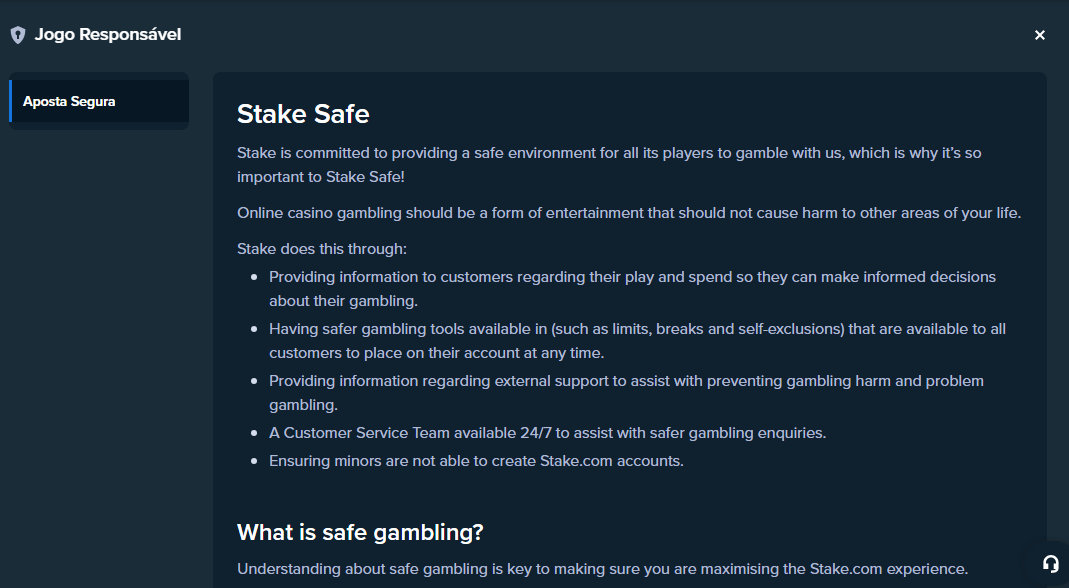Screen dimensions: 1069x588
Task: Select the Aposta Segura sidebar tab
Action: pos(100,101)
